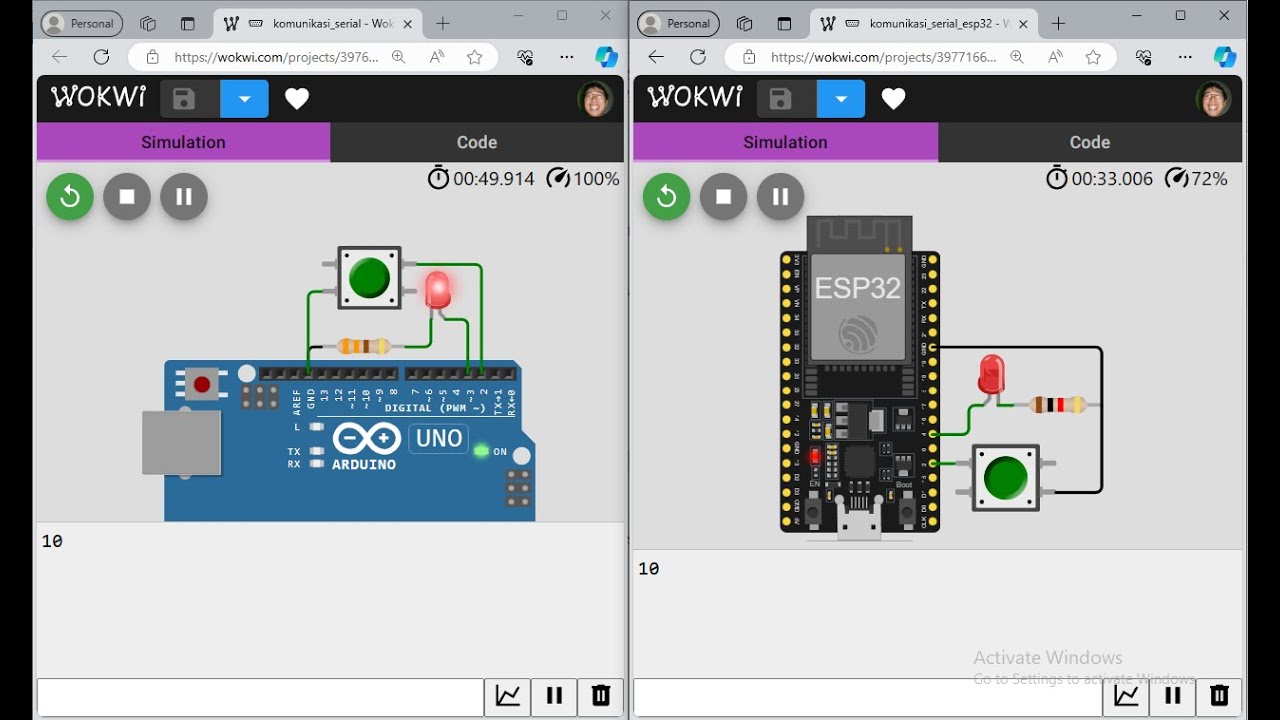Screen dimensions: 1280x720
Task: Switch to Code tab in left window
Action: 477,142
